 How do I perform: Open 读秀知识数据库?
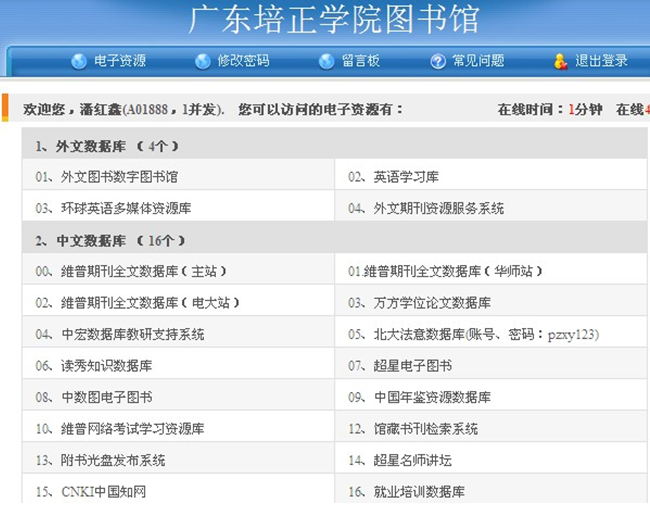(107, 366)
